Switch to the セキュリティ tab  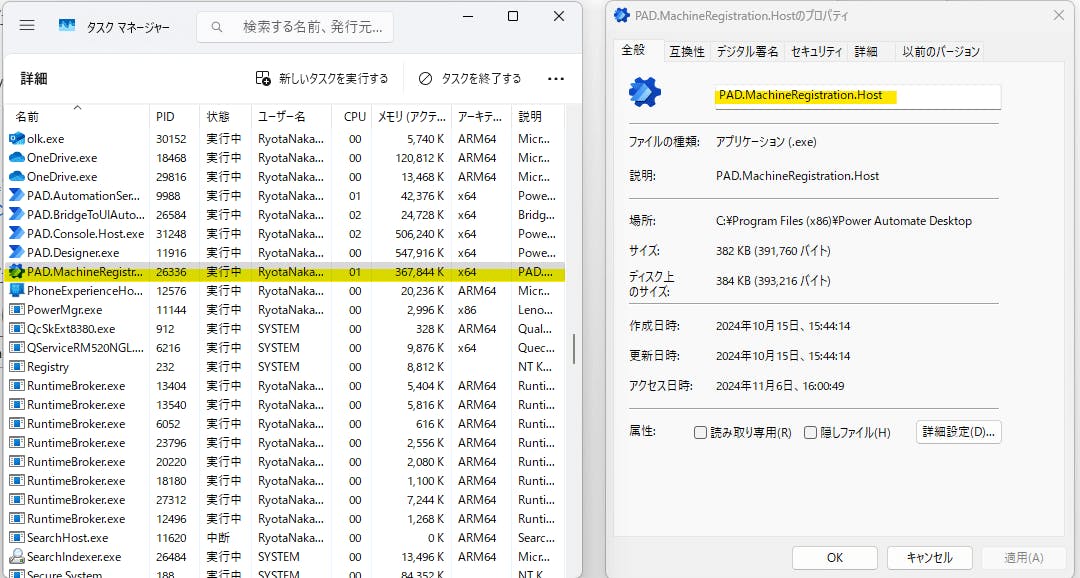coord(816,52)
